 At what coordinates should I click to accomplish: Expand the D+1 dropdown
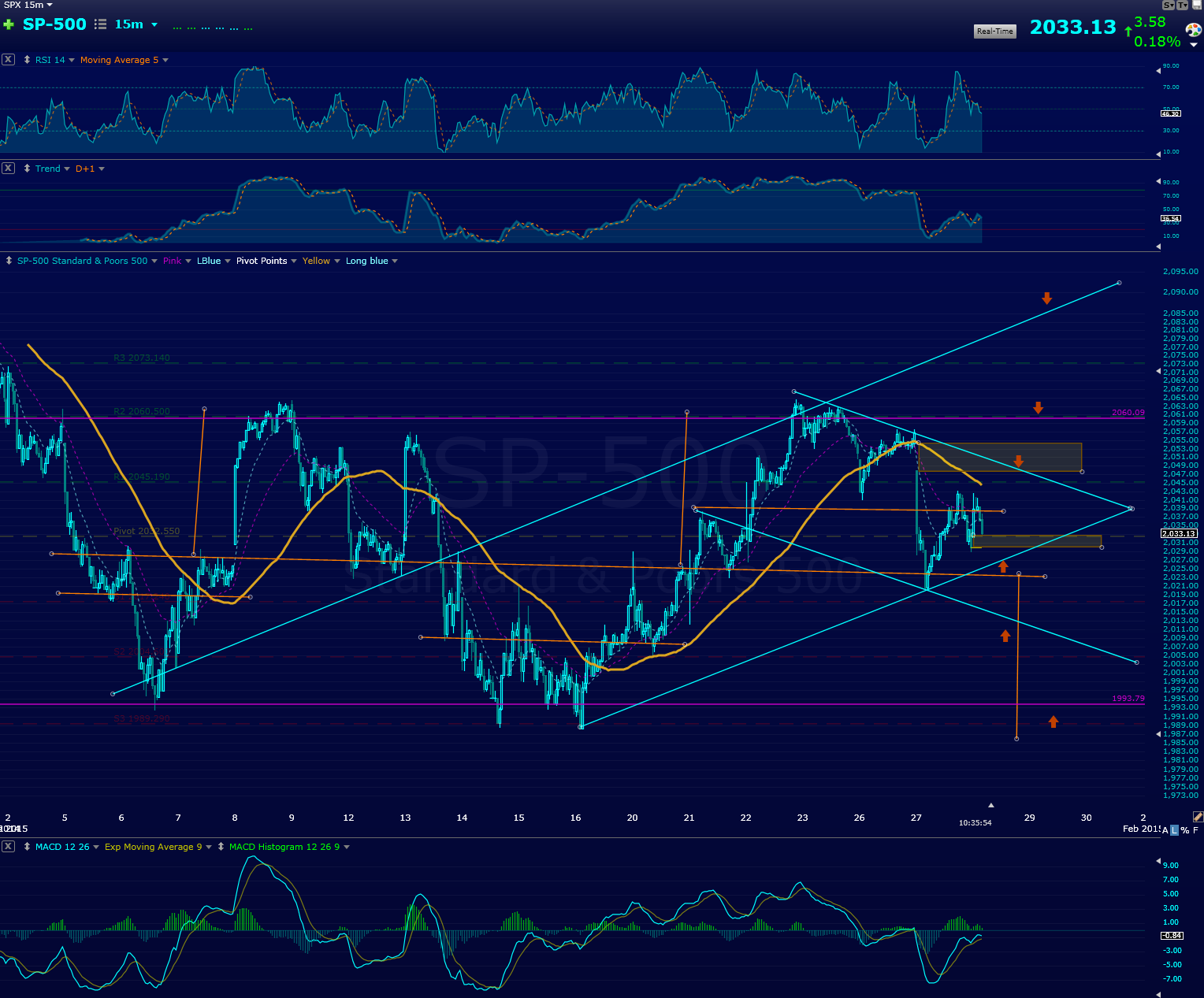click(x=102, y=169)
